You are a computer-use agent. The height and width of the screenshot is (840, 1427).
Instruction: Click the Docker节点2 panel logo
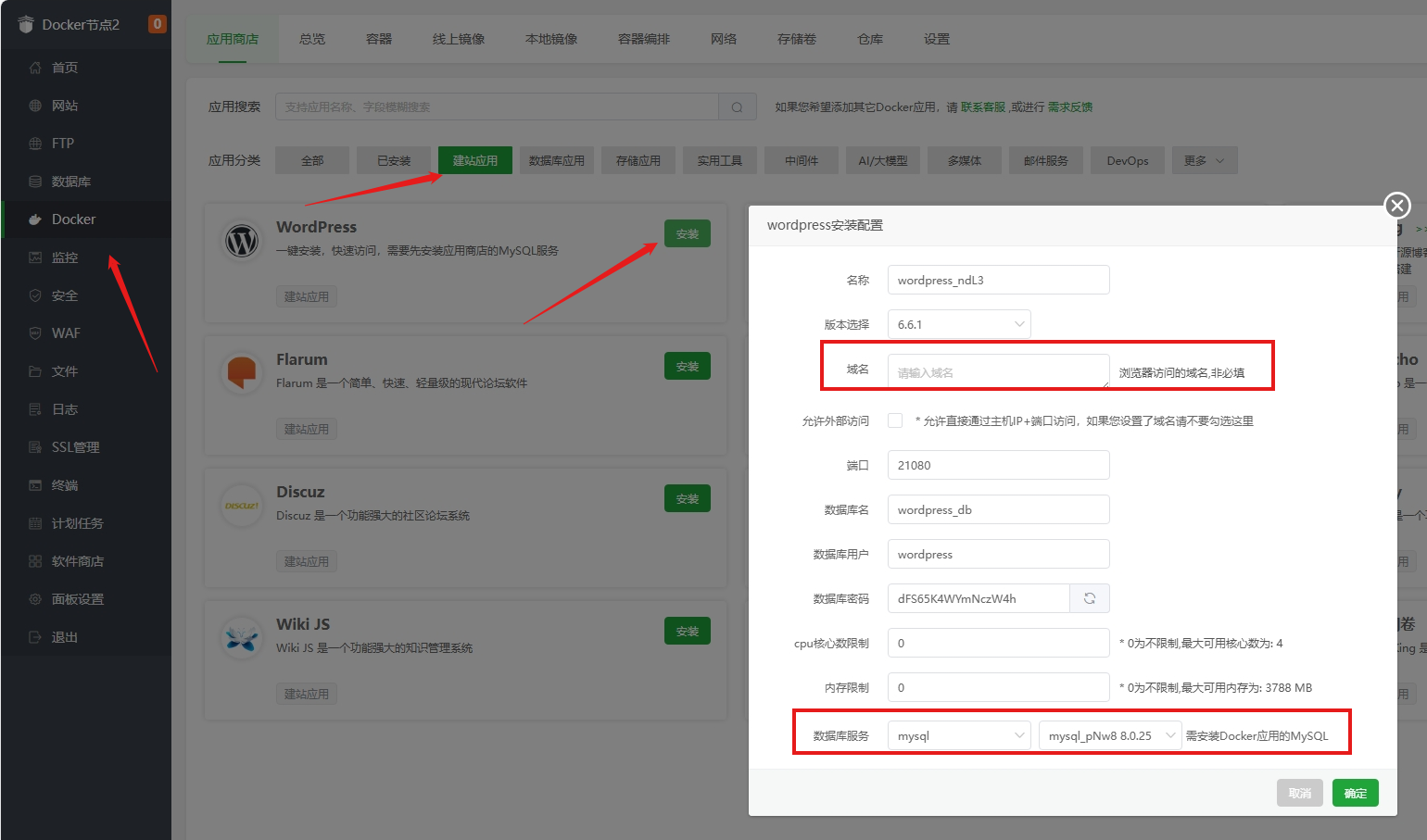point(26,24)
